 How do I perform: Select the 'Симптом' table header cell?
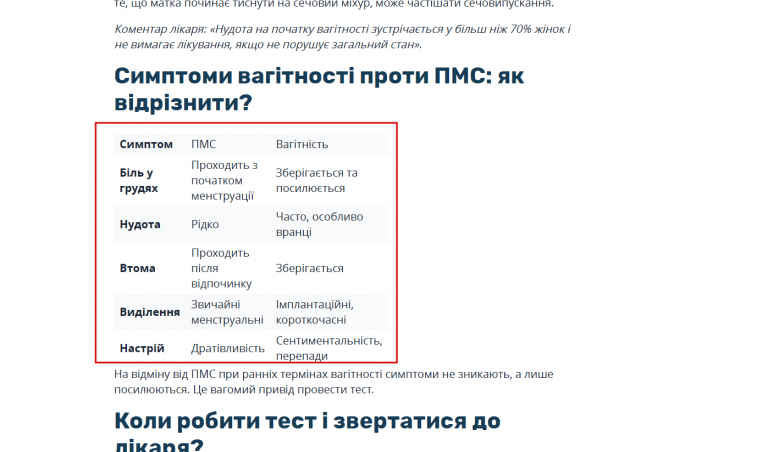point(146,144)
